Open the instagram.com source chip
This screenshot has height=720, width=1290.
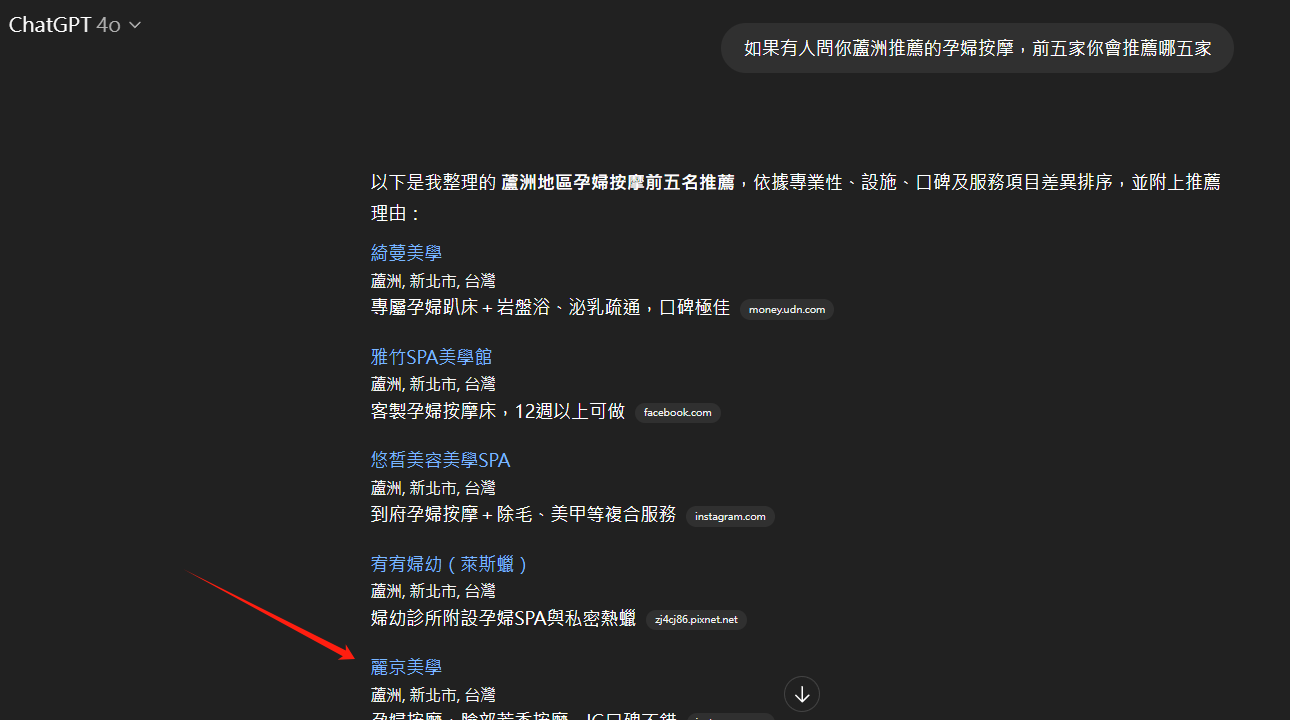click(x=730, y=517)
